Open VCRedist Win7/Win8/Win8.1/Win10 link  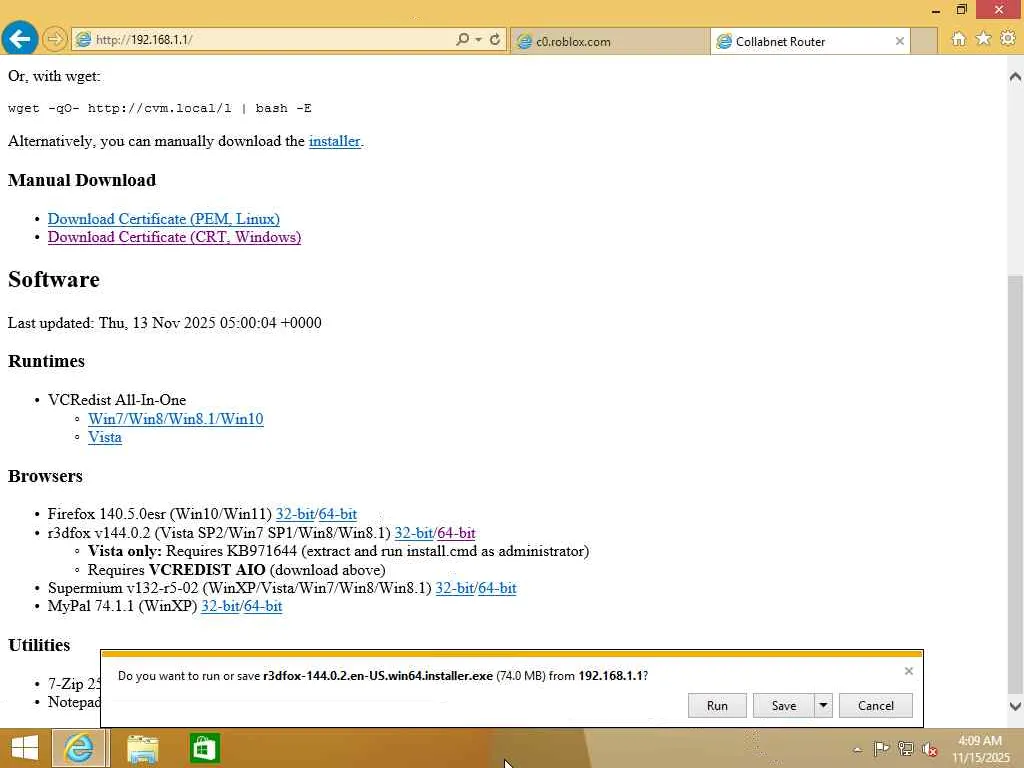(x=176, y=419)
